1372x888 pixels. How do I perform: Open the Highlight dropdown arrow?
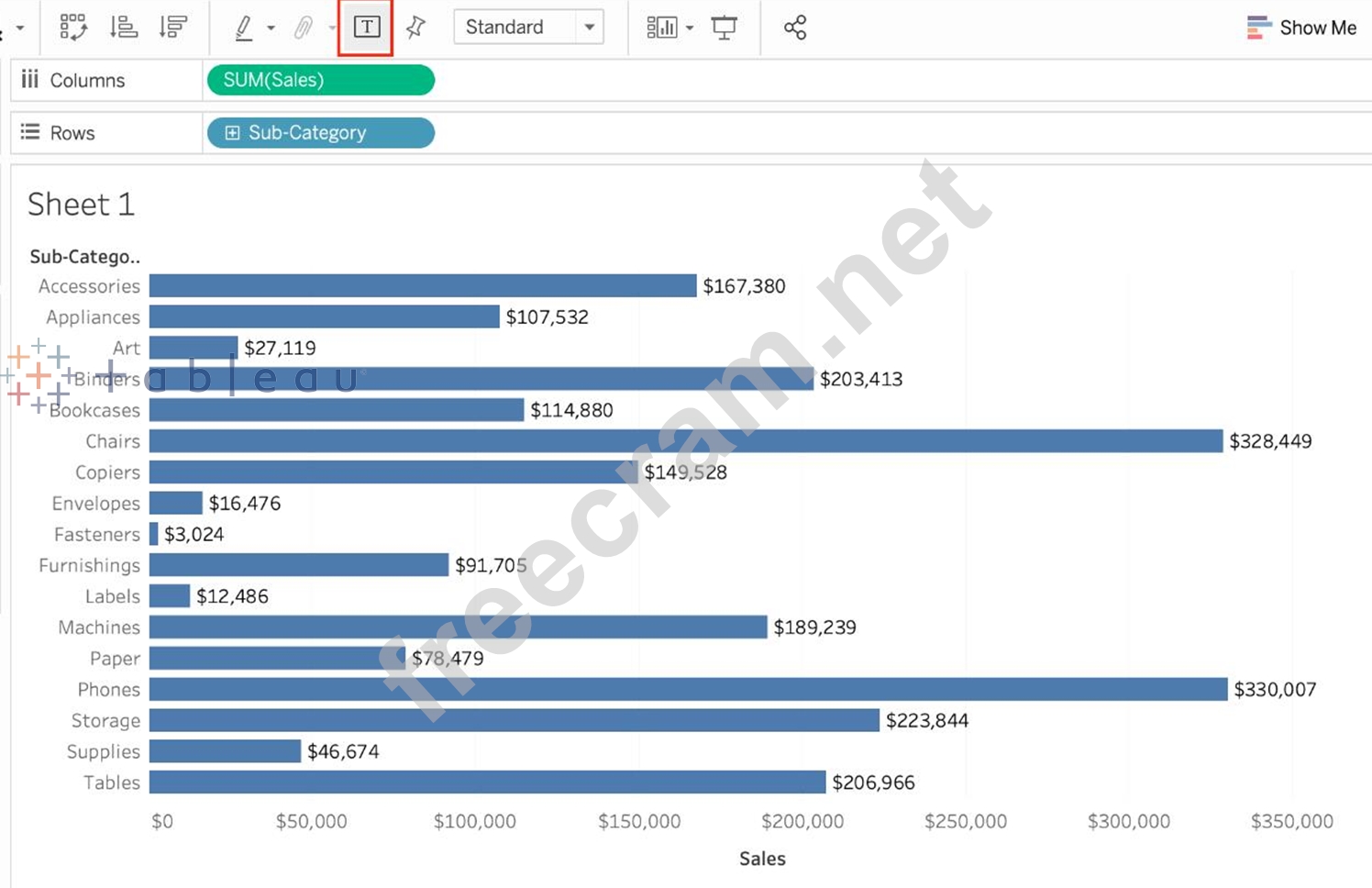click(x=271, y=28)
